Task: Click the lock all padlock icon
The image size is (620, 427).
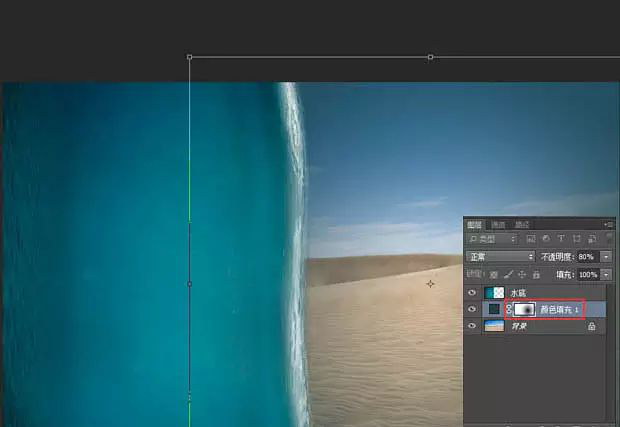Action: 536,274
